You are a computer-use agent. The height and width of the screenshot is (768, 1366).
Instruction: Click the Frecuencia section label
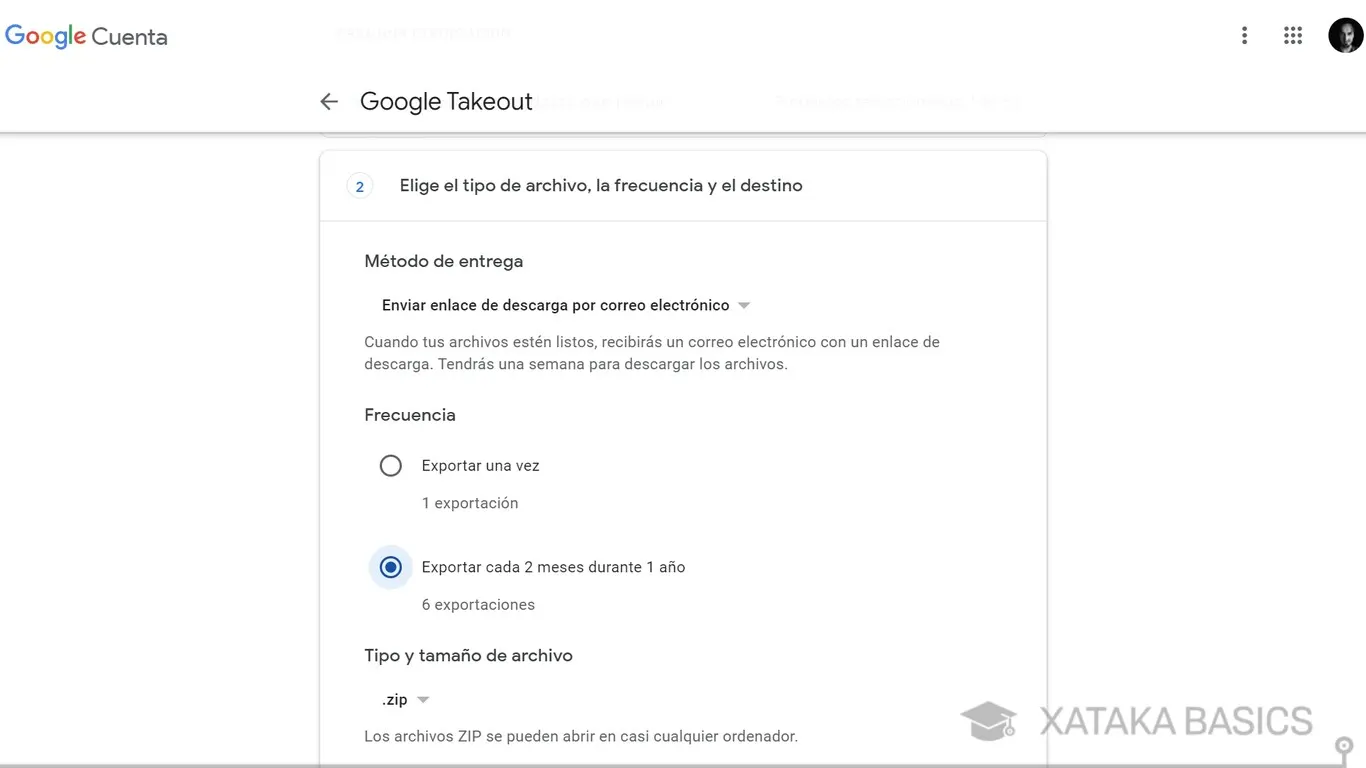410,415
